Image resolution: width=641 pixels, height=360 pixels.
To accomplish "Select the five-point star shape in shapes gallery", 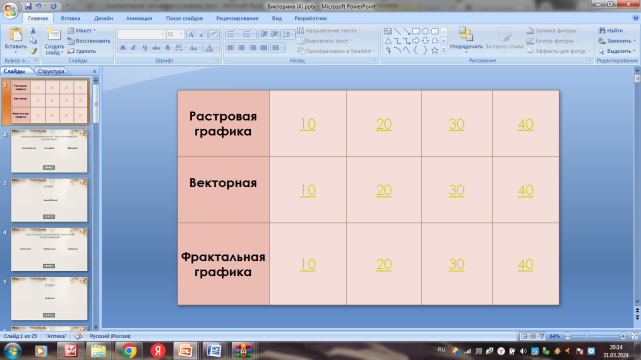I will click(x=434, y=50).
